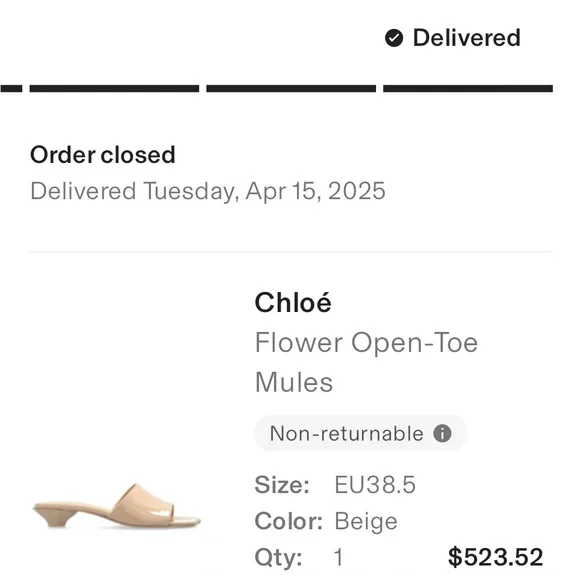The height and width of the screenshot is (580, 580).
Task: Click the Beige color value
Action: [366, 522]
